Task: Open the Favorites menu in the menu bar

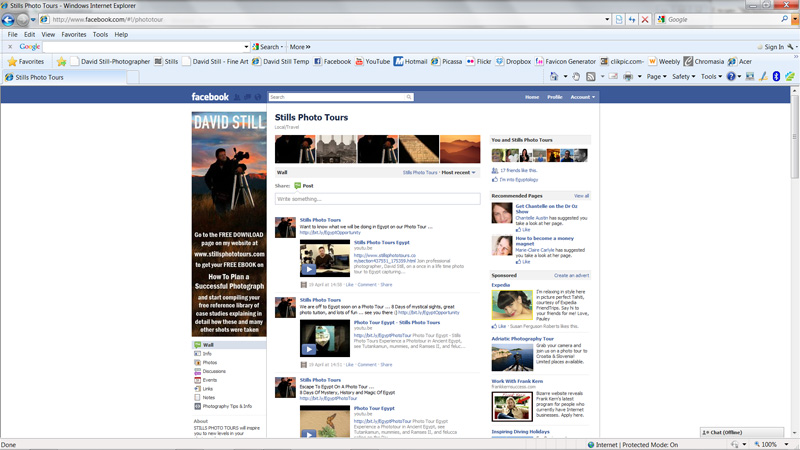Action: 73,35
